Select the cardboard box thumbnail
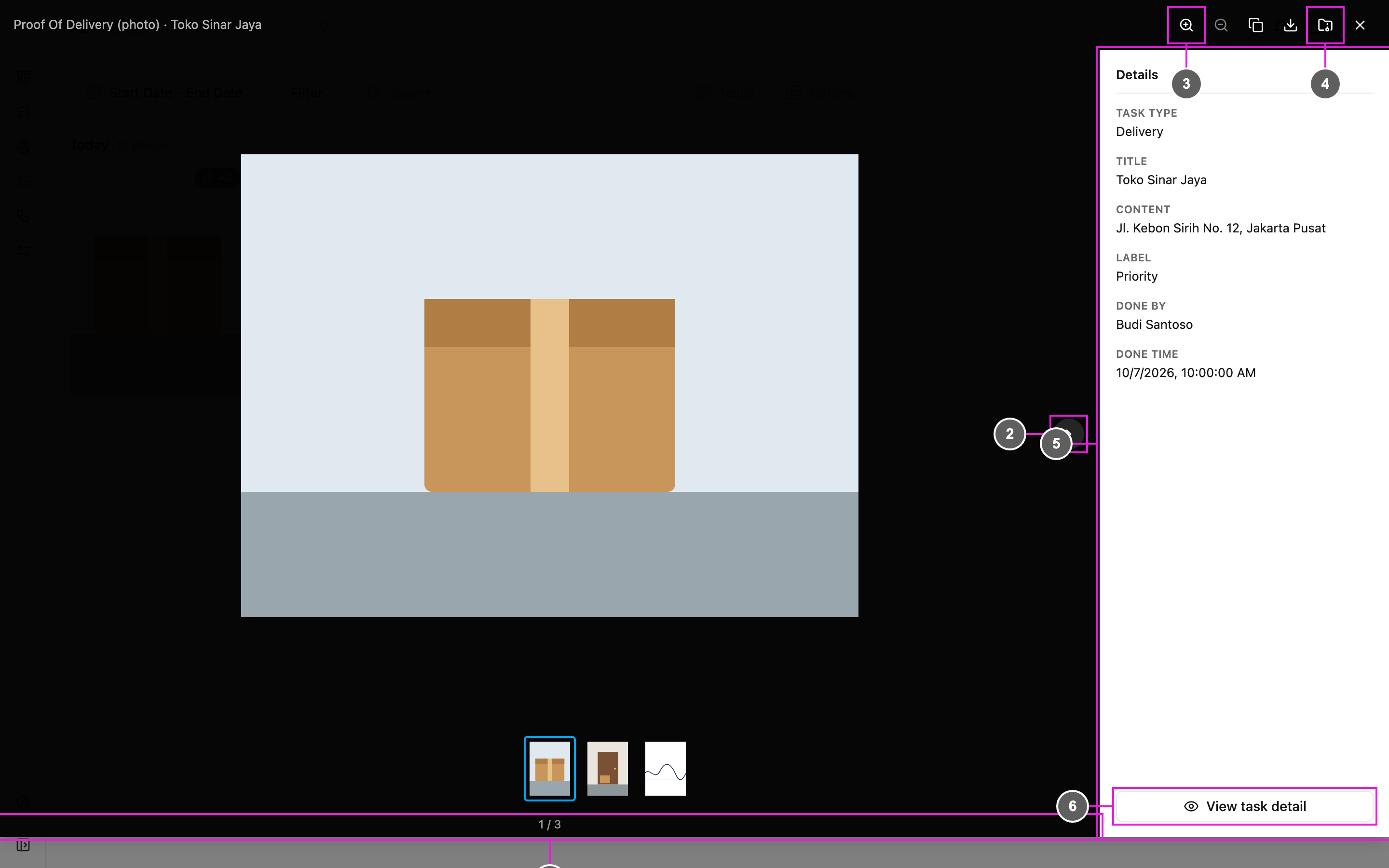1389x868 pixels. coord(549,768)
